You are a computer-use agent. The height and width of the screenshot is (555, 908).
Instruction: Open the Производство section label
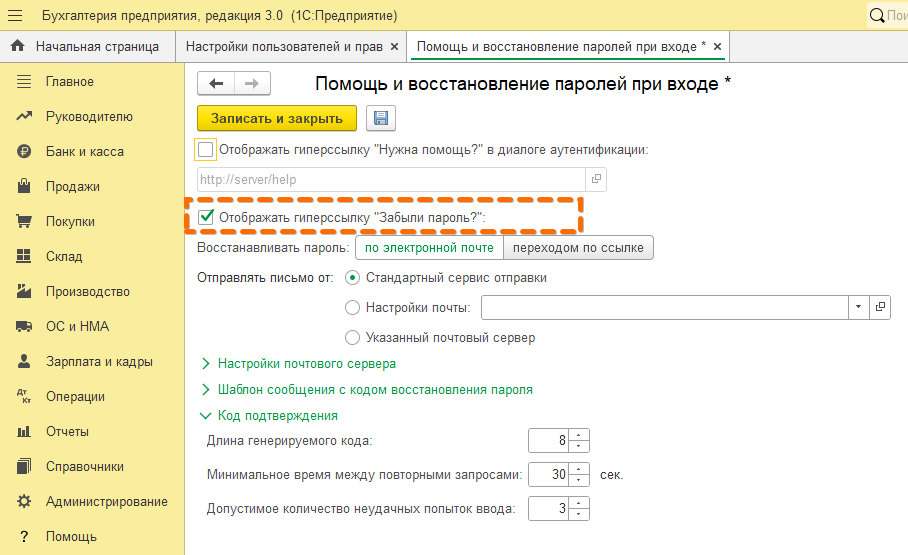[87, 291]
